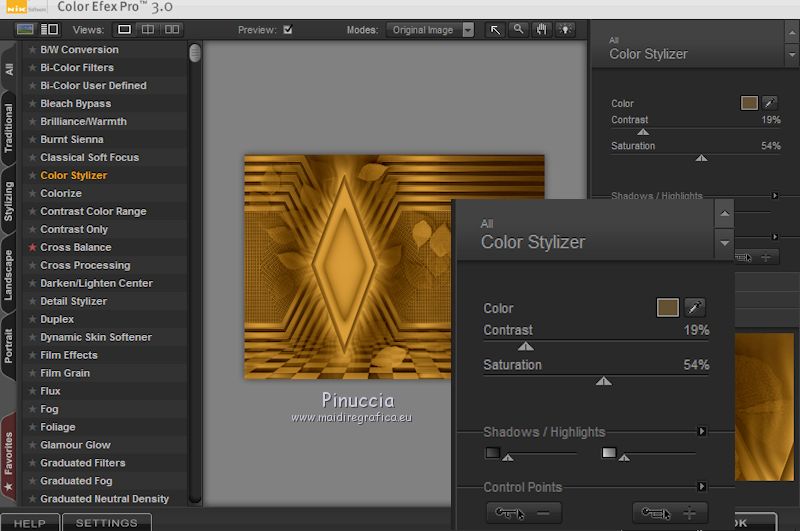800x531 pixels.
Task: Click the brown Color swatch in enlarged panel
Action: click(667, 307)
